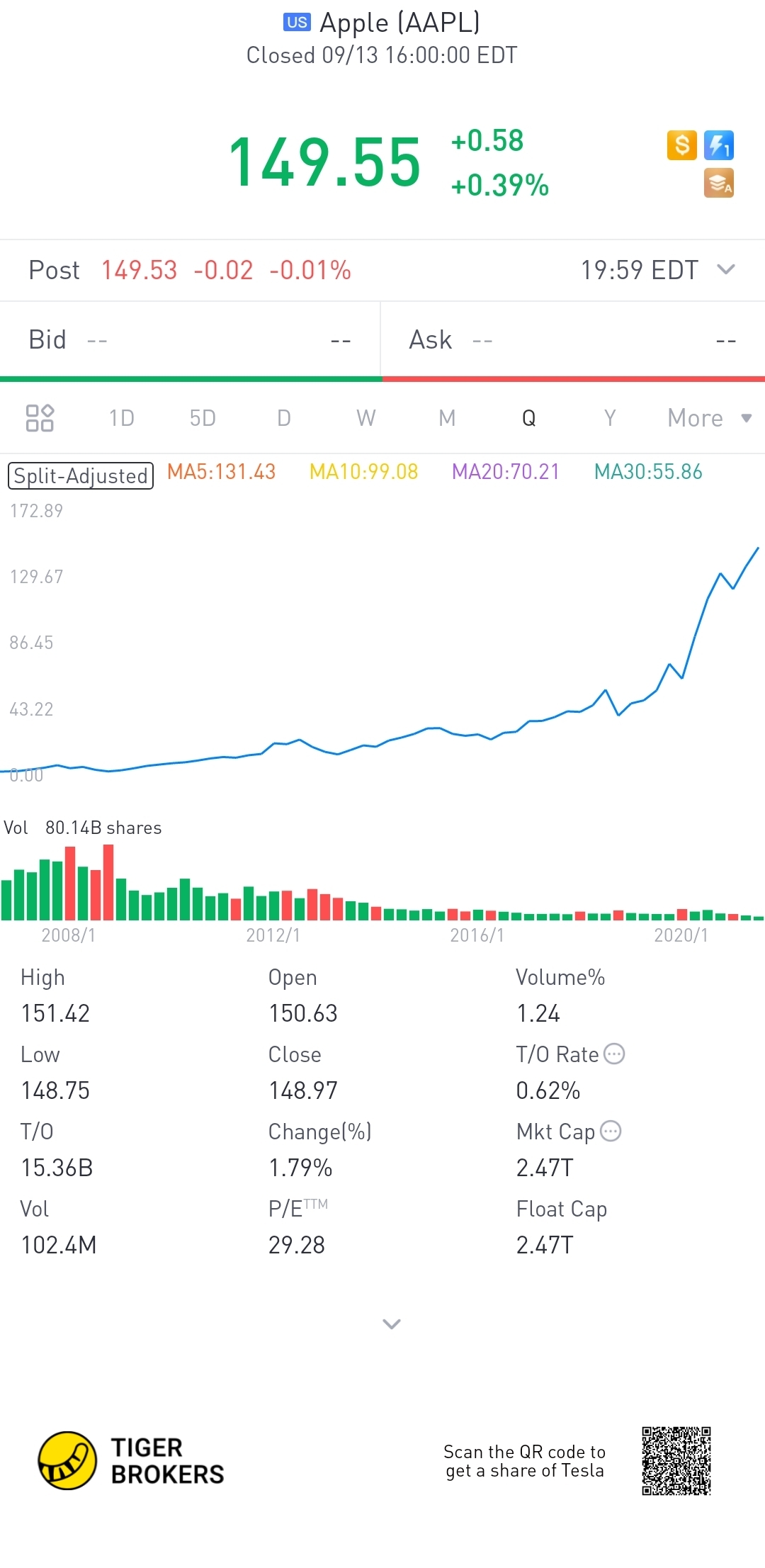
Task: Tap the Change(%) value 1.79%
Action: 300,1168
